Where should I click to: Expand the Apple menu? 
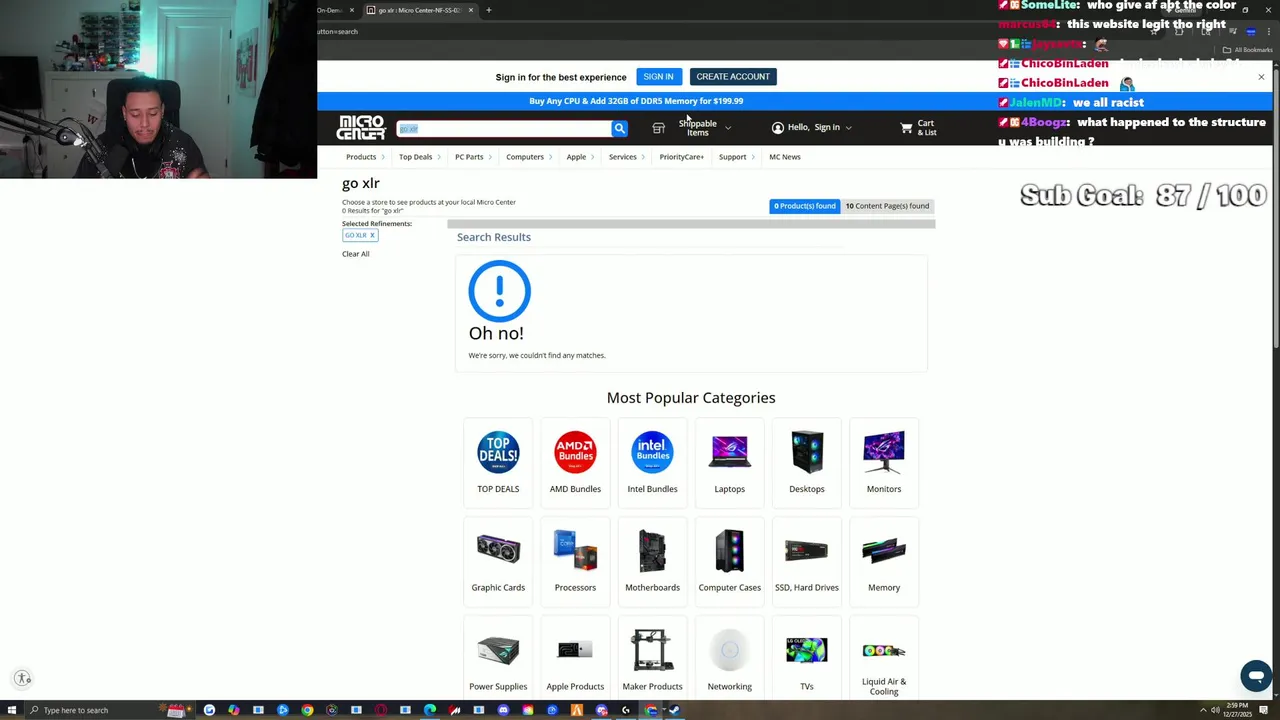tap(580, 157)
